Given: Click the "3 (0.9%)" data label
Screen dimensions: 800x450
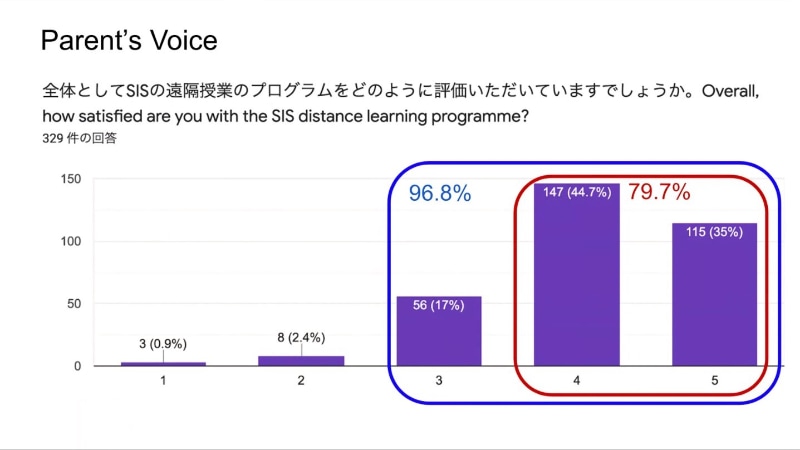Looking at the screenshot, I should click(163, 344).
